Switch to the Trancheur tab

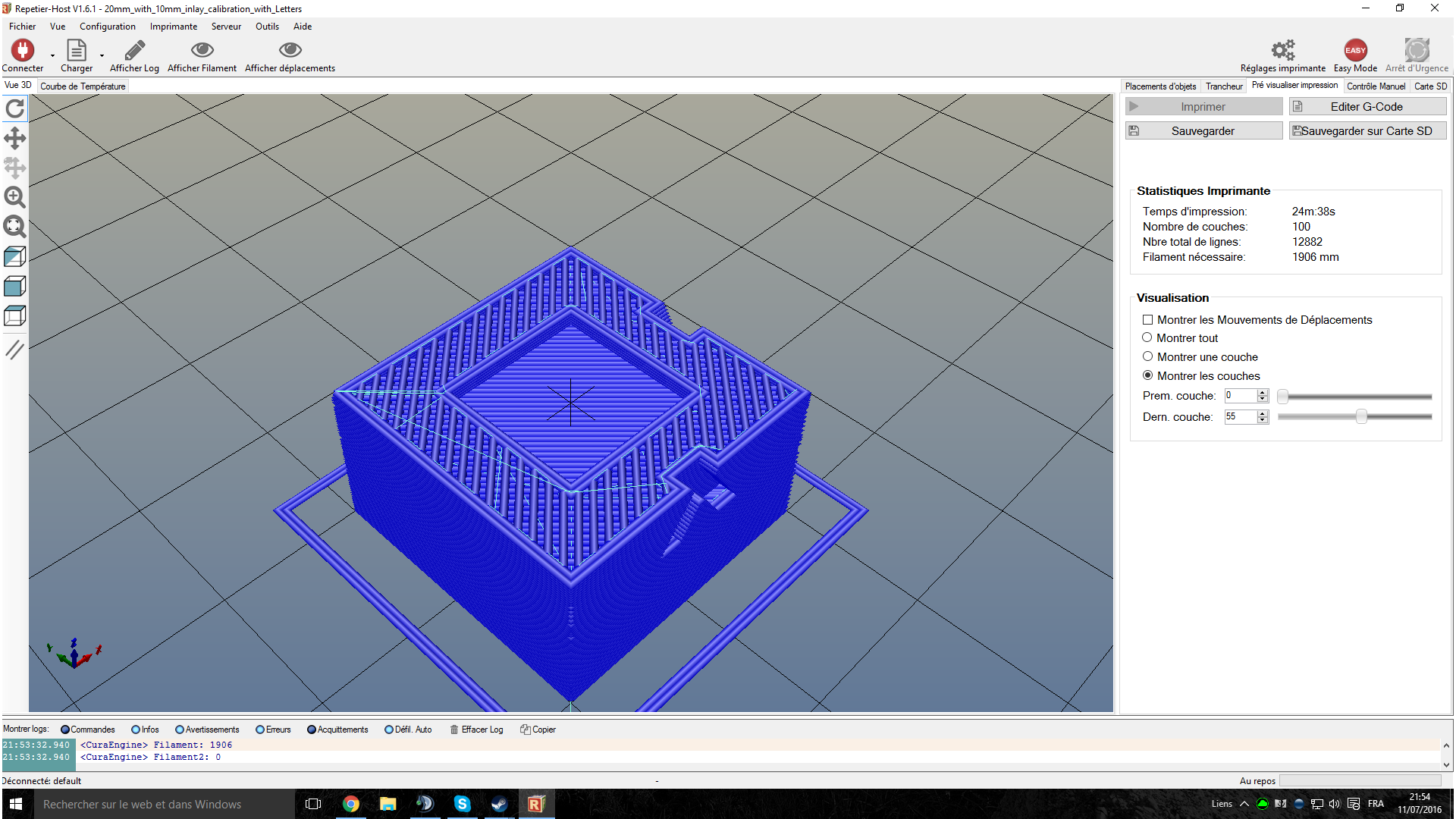coord(1224,86)
